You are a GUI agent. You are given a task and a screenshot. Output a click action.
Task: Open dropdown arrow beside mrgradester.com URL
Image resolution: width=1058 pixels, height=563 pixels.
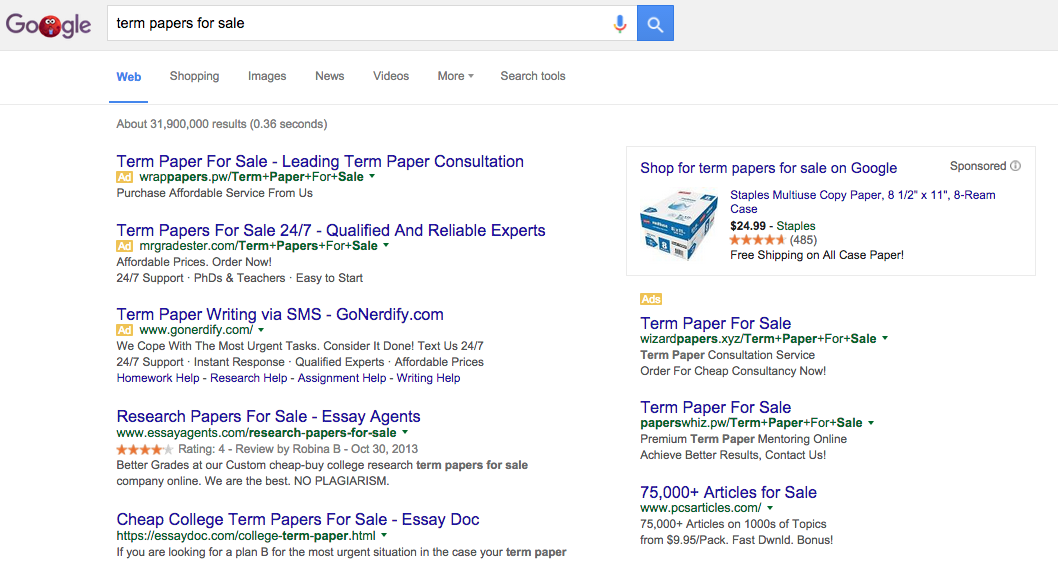[x=386, y=245]
